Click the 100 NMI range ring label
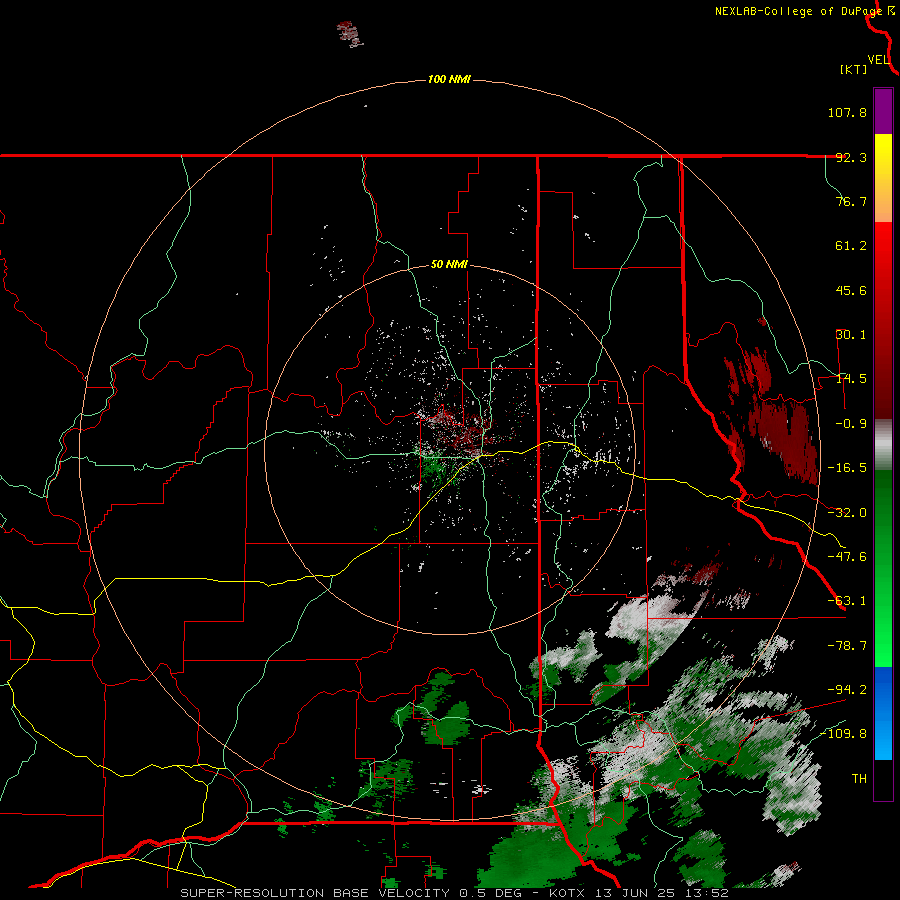 (x=449, y=79)
